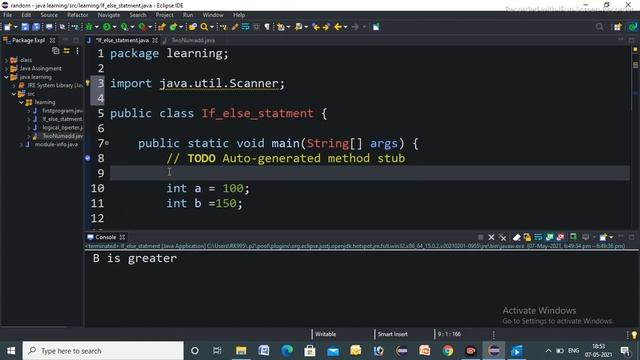
Task: Expand the Java Assingment project
Action: pos(6,69)
